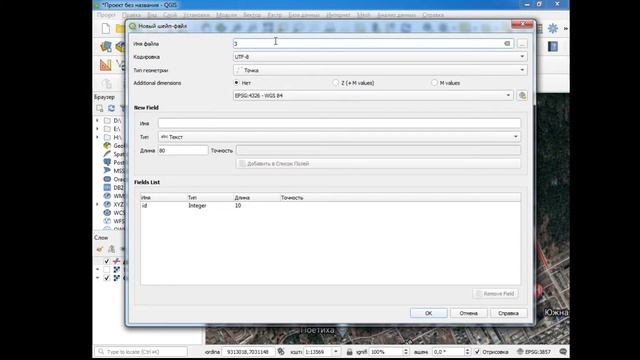
Task: Confirm the dialog with OK
Action: (x=428, y=313)
